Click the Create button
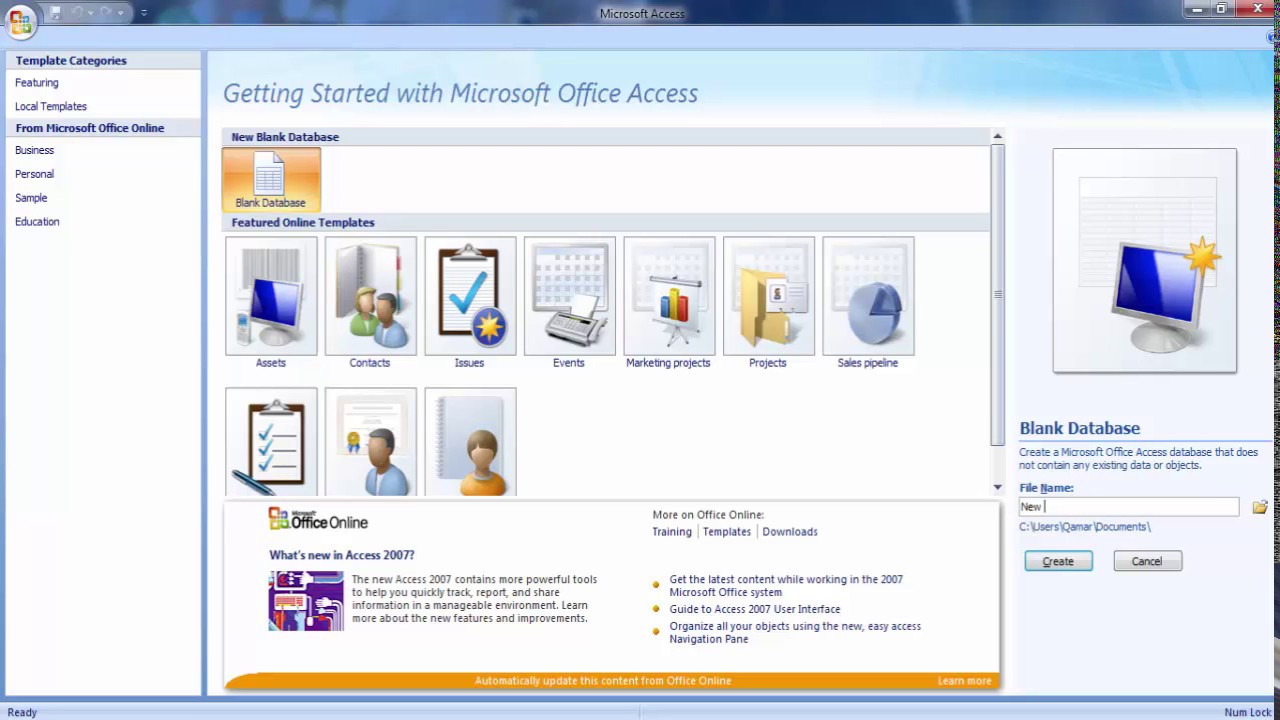Screen dimensions: 1280x720 coord(1058,561)
